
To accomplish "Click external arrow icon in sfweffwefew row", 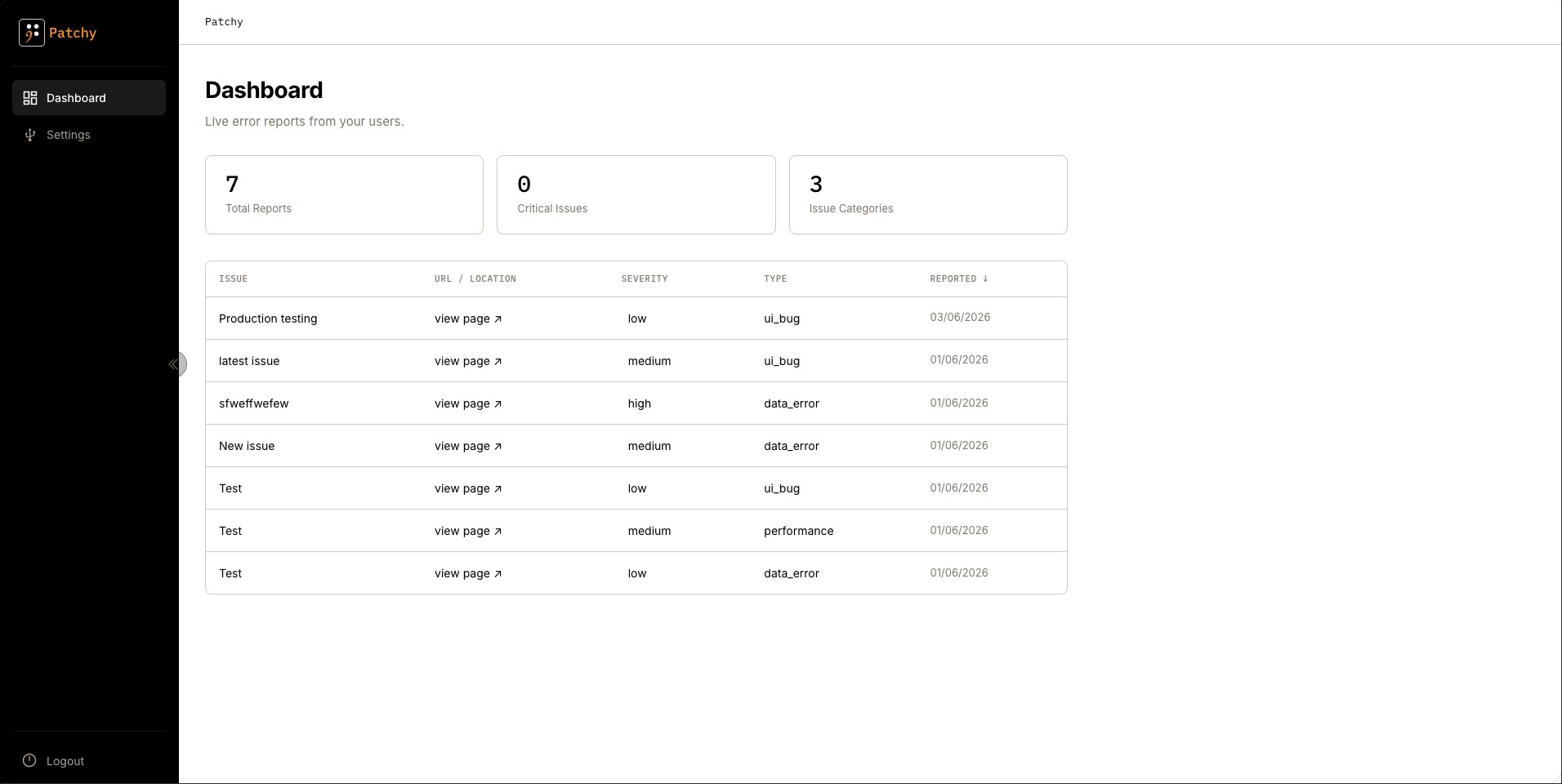I will tap(498, 404).
